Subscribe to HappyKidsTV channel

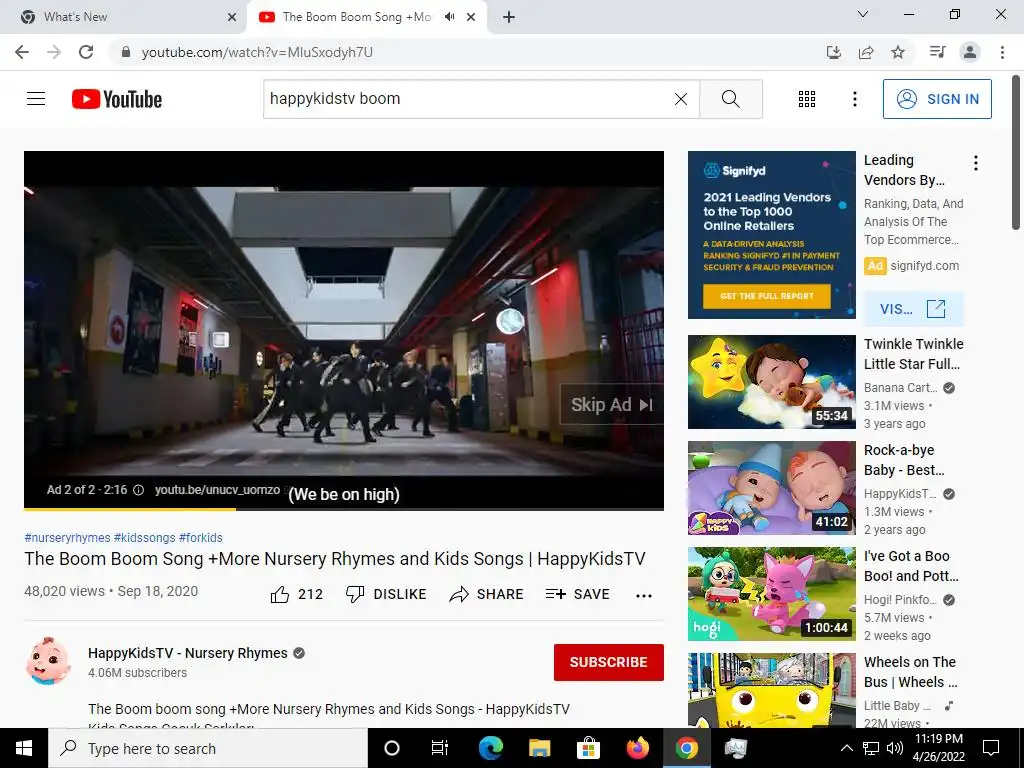point(609,662)
